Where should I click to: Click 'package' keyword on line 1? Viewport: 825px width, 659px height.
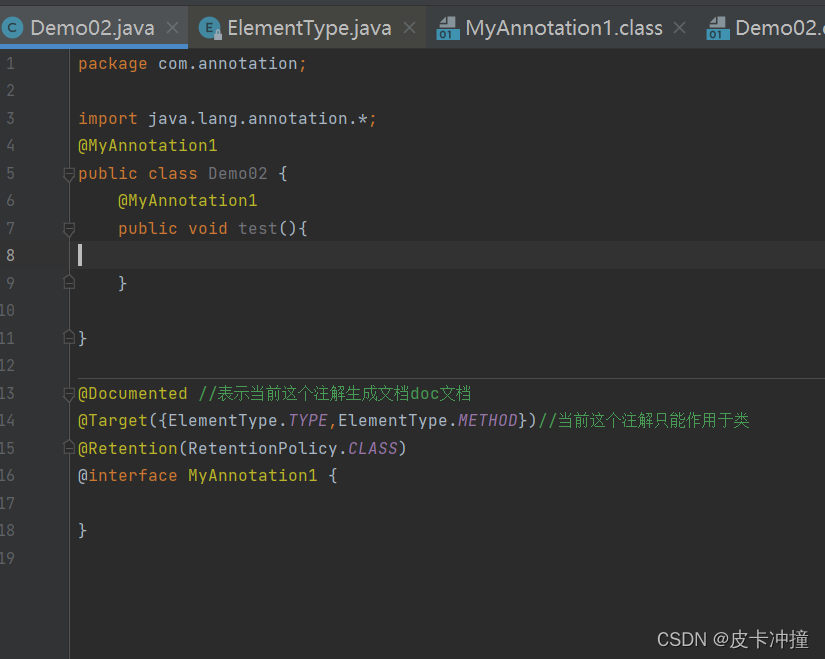click(113, 64)
